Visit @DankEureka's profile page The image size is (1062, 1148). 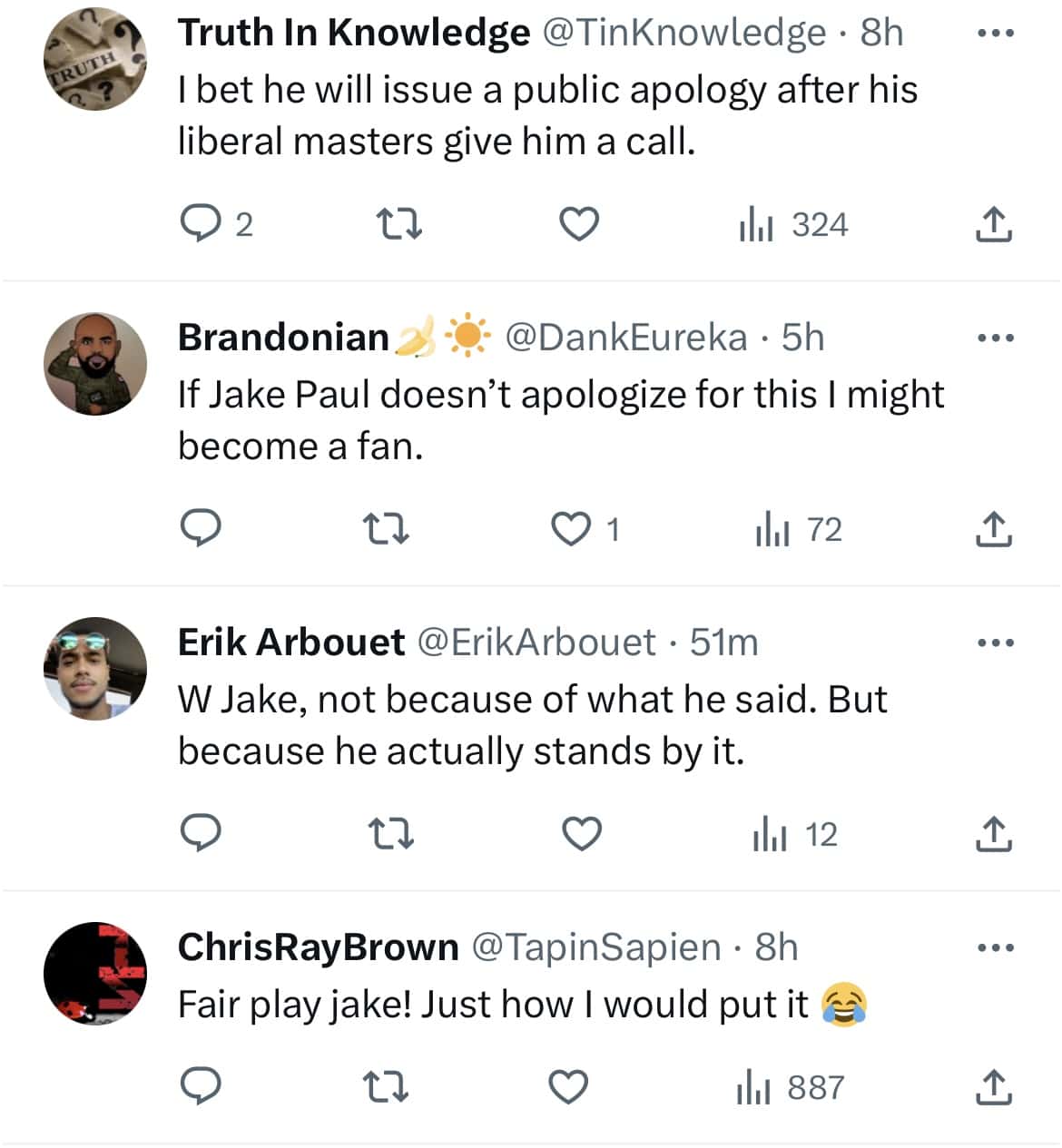[626, 336]
